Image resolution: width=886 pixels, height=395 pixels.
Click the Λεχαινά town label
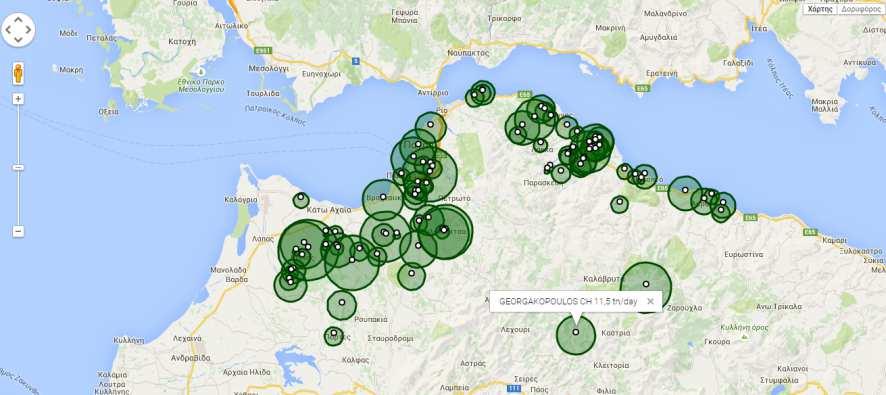click(x=187, y=338)
